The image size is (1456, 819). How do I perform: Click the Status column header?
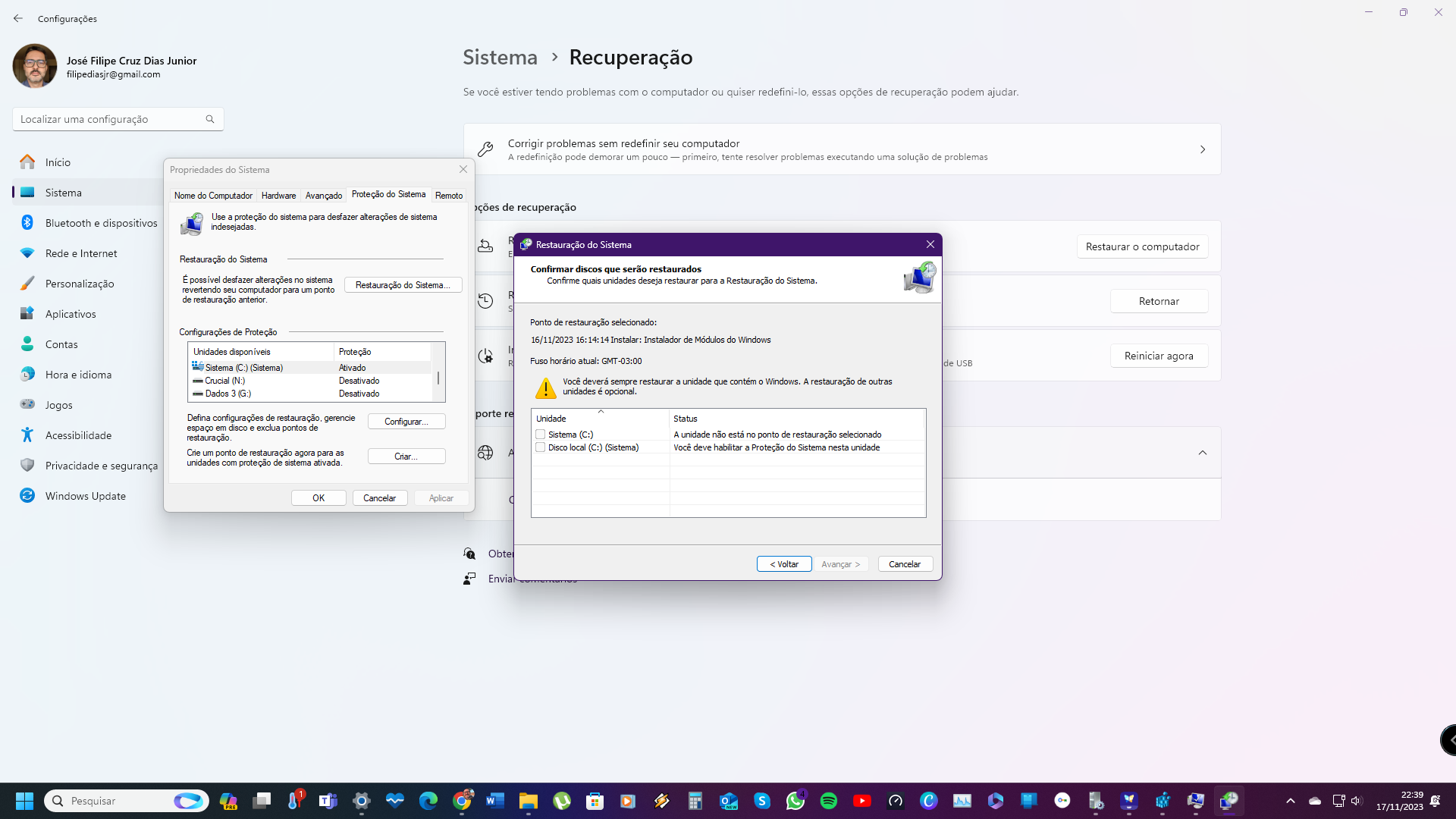click(797, 419)
